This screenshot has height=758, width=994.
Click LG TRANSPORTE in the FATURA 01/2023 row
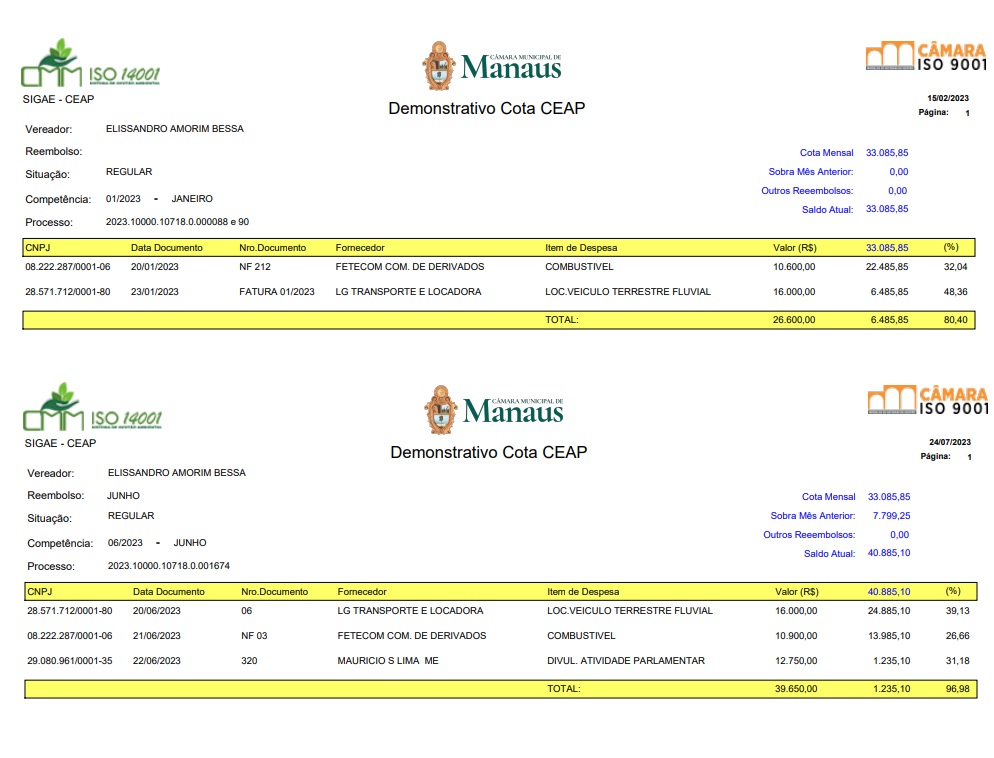408,292
